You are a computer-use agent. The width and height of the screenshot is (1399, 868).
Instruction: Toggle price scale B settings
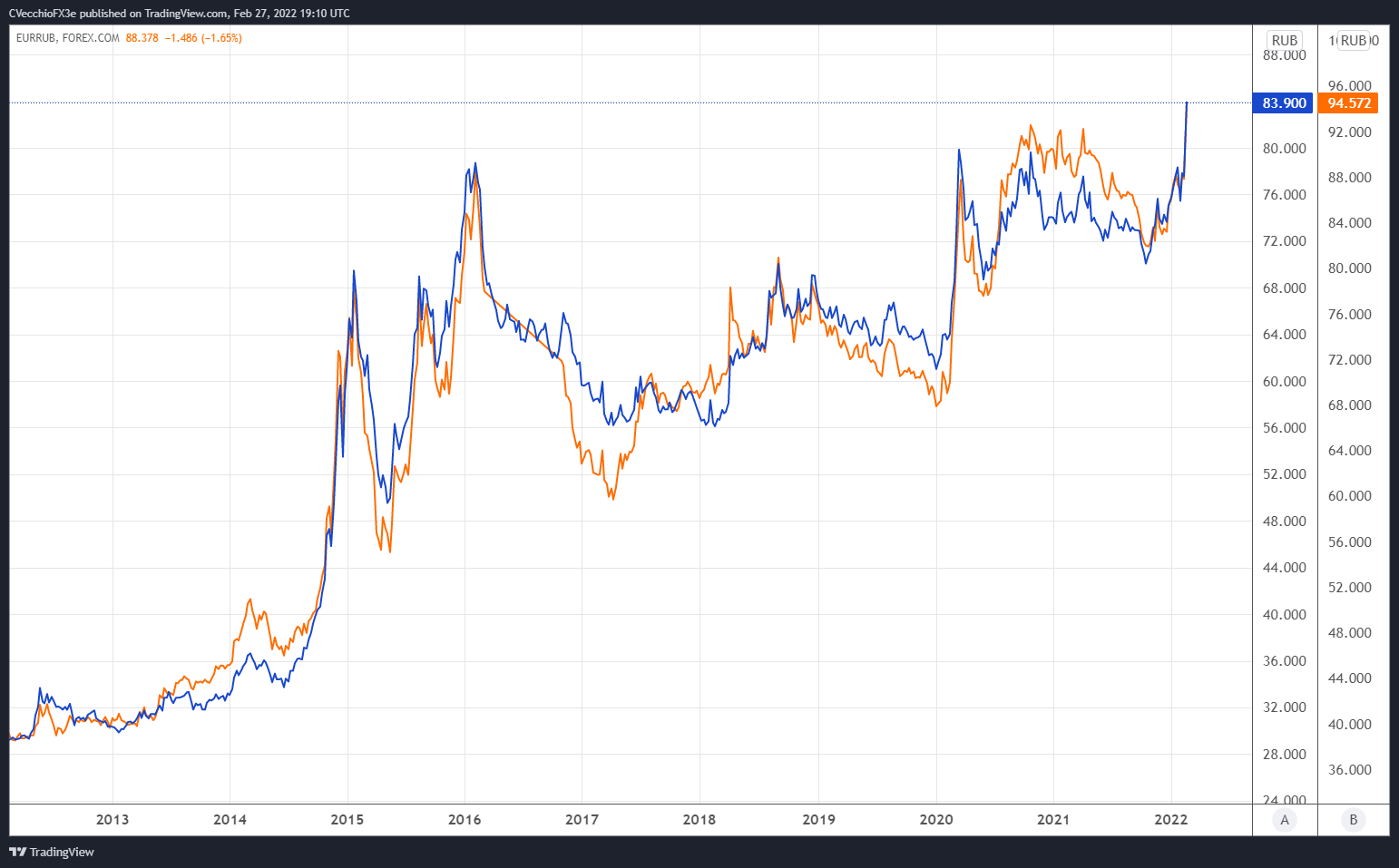pyautogui.click(x=1352, y=819)
